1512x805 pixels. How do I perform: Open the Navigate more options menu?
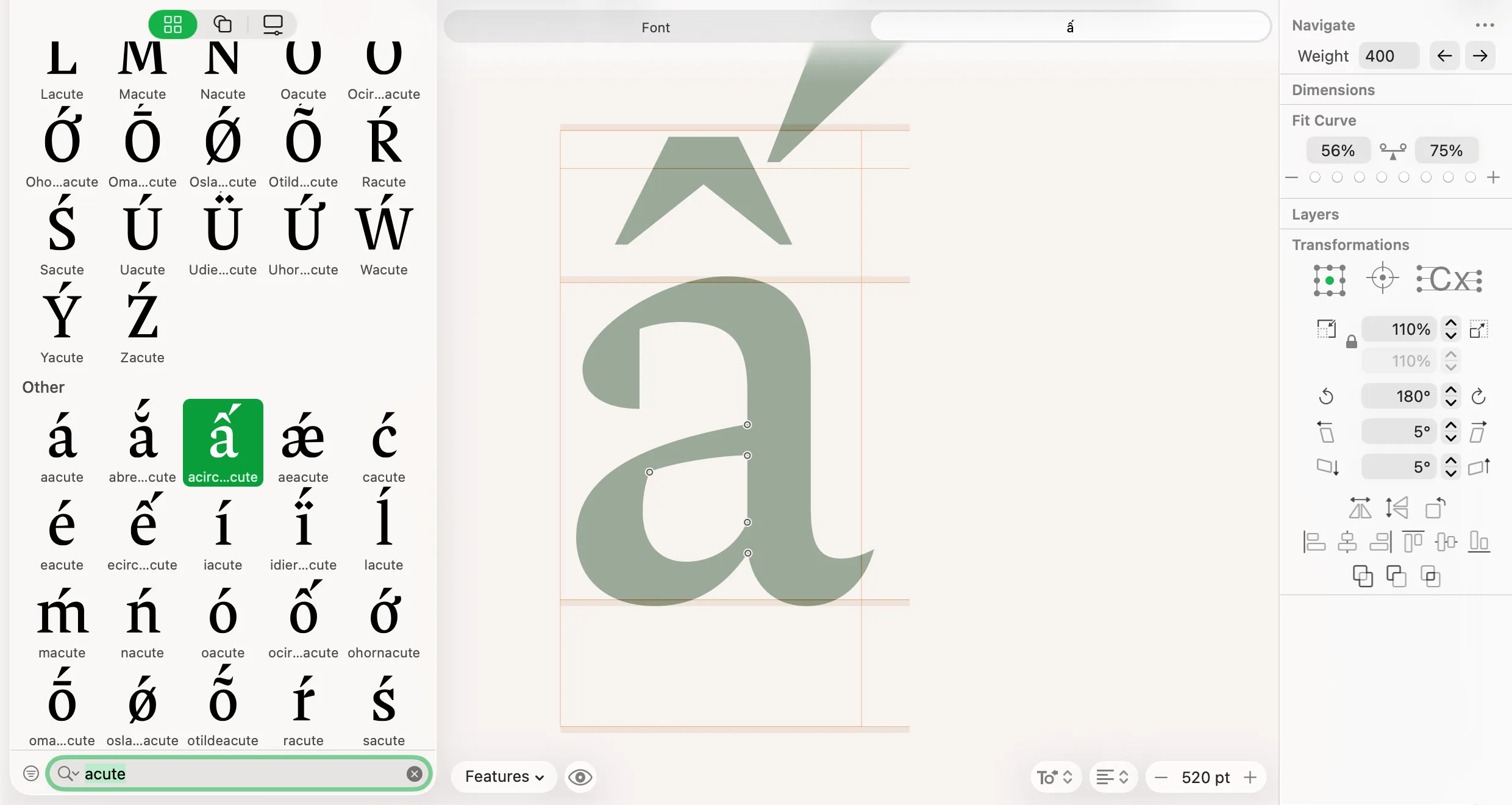click(x=1485, y=25)
